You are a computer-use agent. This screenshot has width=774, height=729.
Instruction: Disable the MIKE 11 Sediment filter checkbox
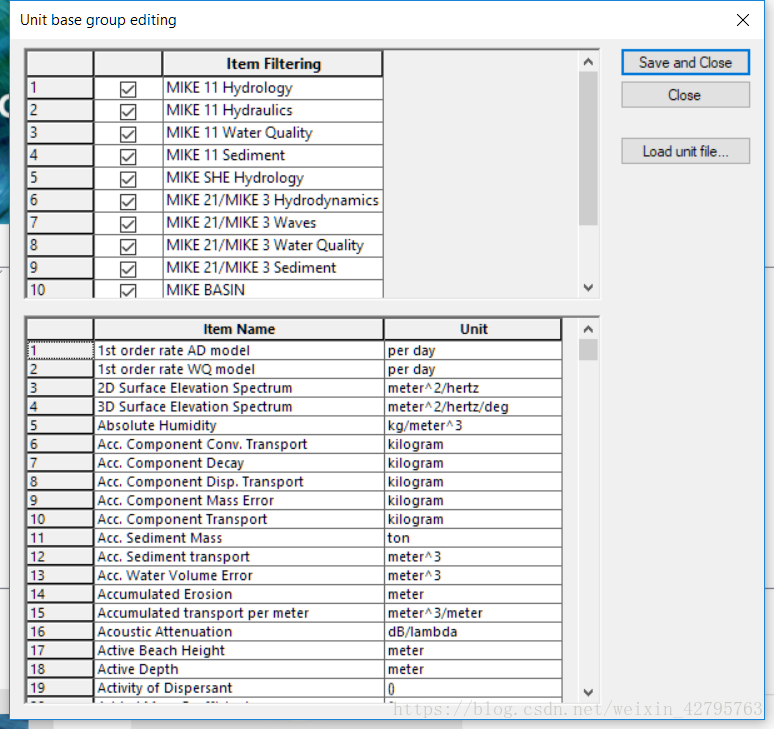(128, 157)
